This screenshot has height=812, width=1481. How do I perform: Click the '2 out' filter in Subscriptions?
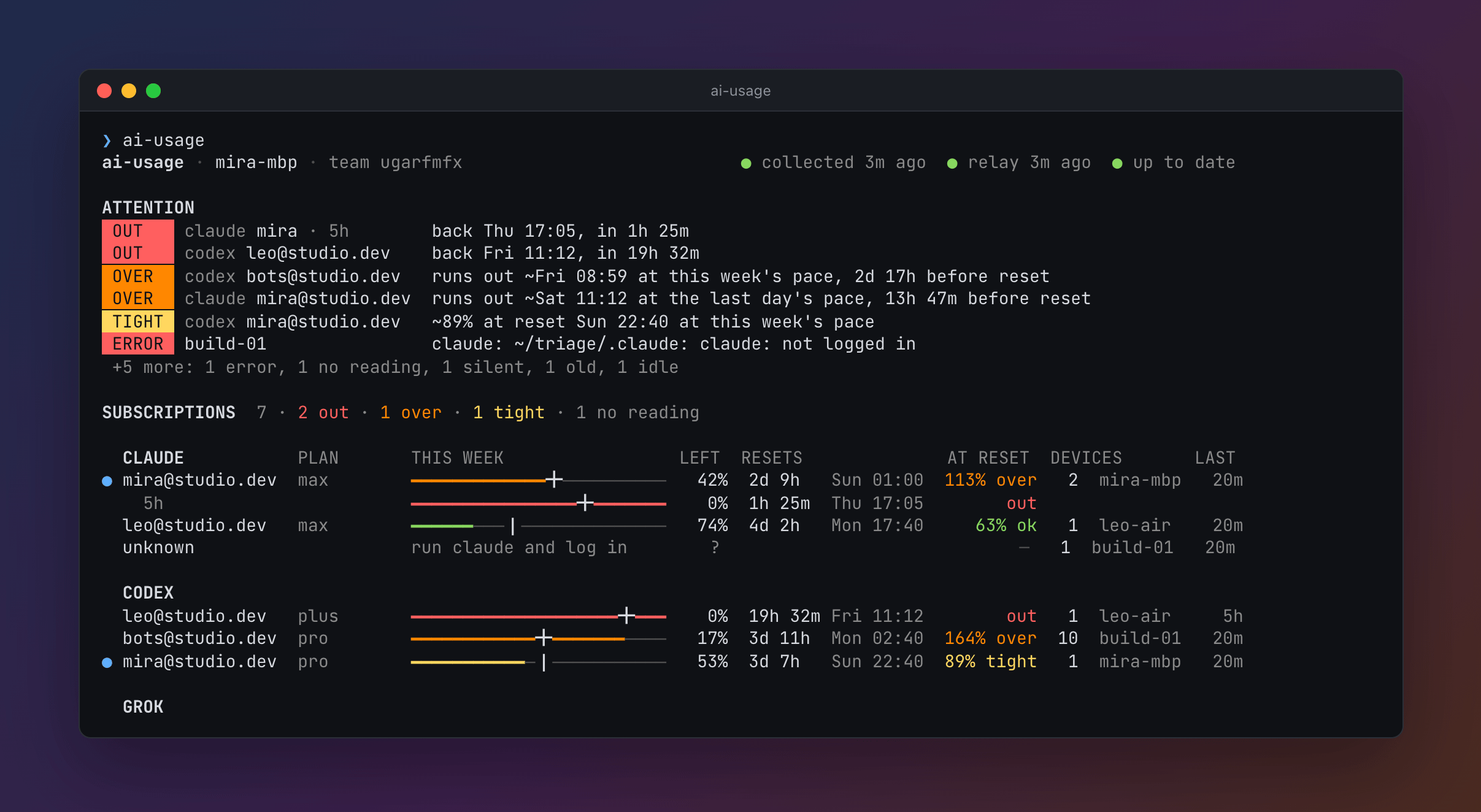pos(323,413)
